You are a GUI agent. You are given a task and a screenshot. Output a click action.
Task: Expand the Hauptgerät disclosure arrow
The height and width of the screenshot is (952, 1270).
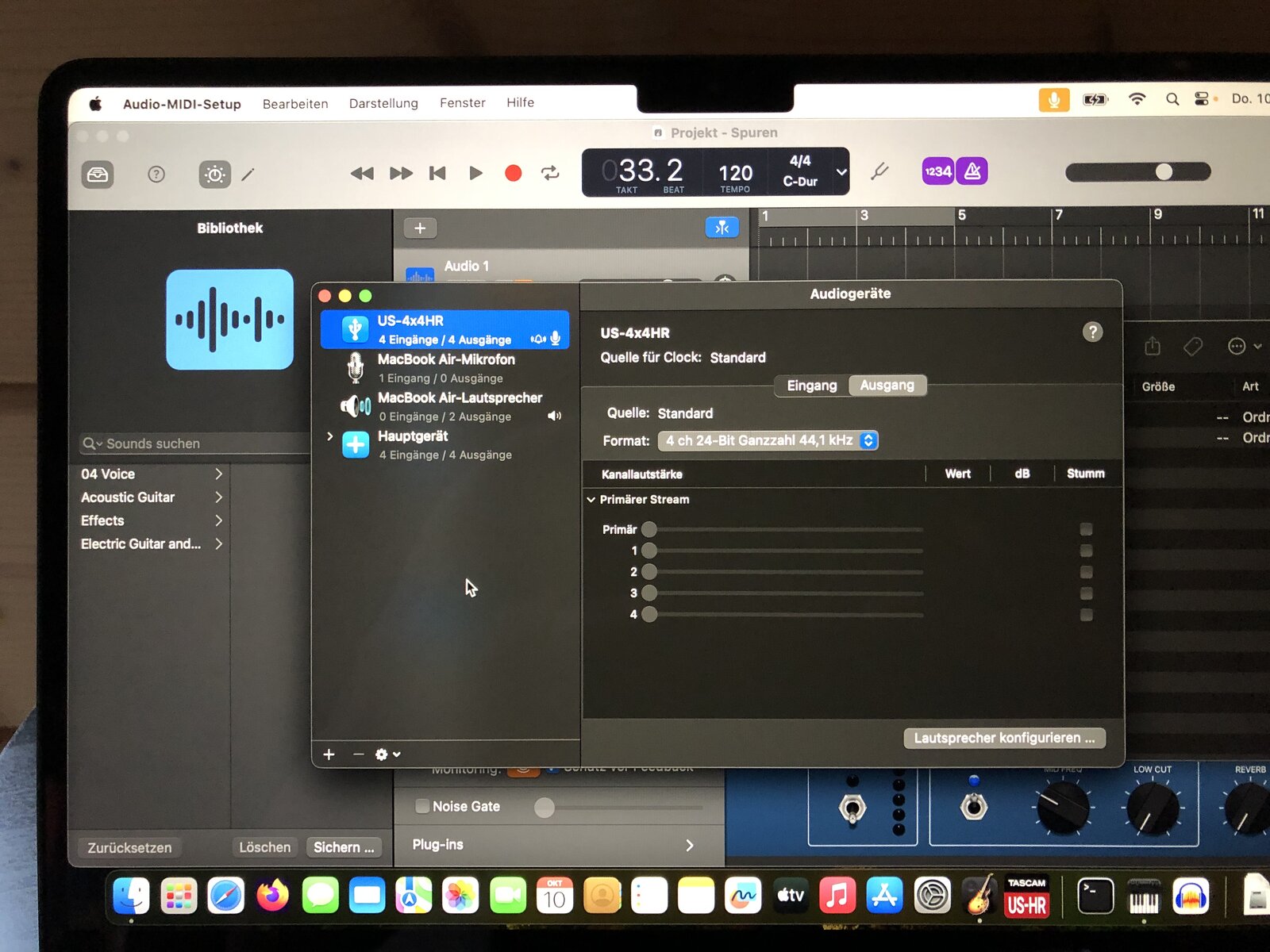pyautogui.click(x=330, y=436)
